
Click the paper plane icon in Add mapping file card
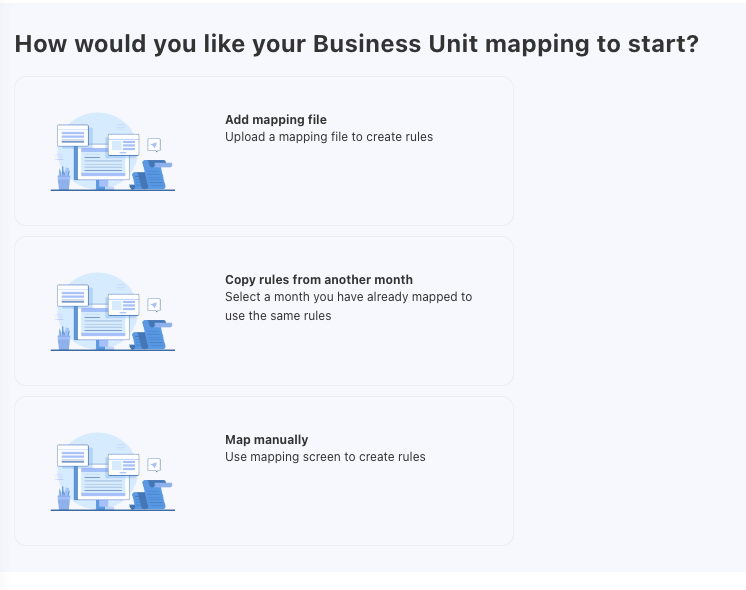click(x=154, y=145)
